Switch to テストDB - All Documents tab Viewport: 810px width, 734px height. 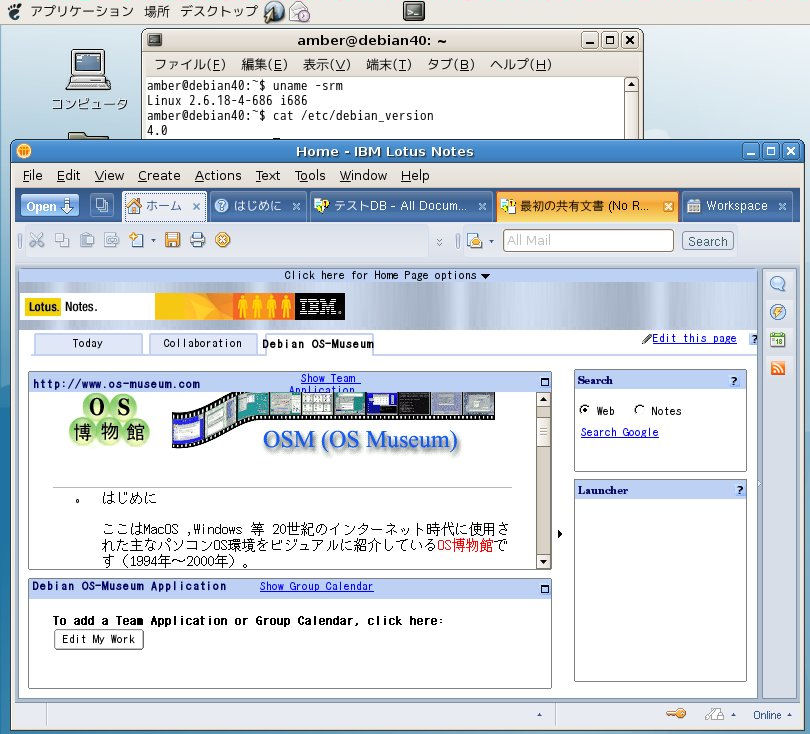pyautogui.click(x=401, y=206)
